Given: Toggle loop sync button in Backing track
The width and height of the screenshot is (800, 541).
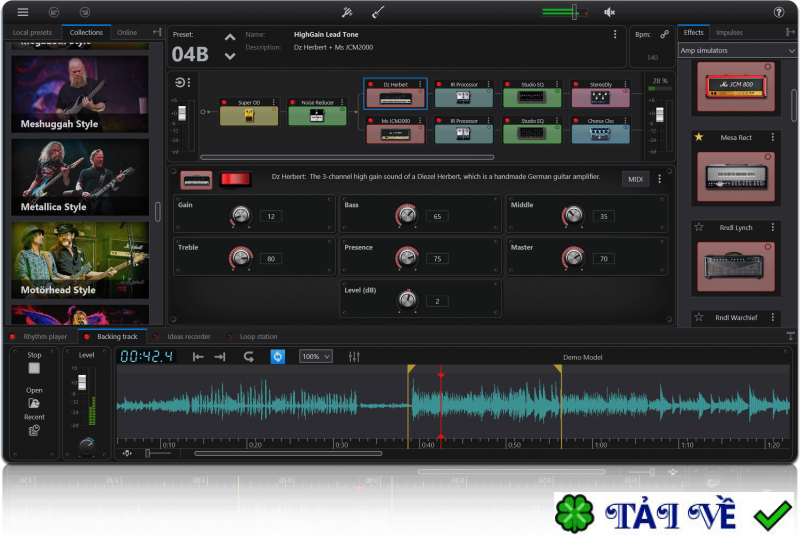Looking at the screenshot, I should coord(278,357).
